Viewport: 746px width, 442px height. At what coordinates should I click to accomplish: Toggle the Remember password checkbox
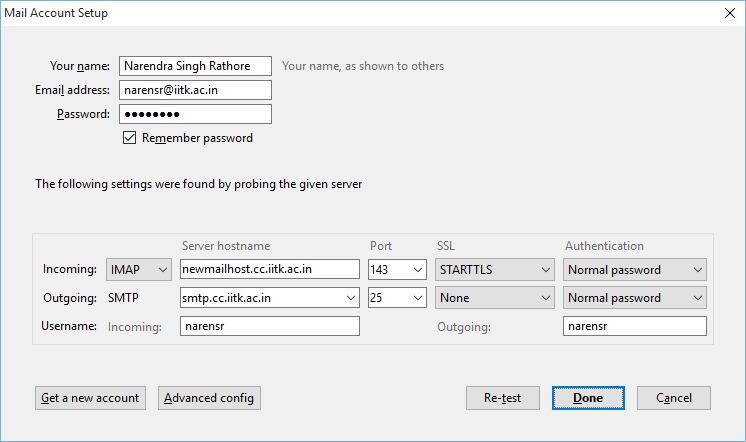pos(129,138)
